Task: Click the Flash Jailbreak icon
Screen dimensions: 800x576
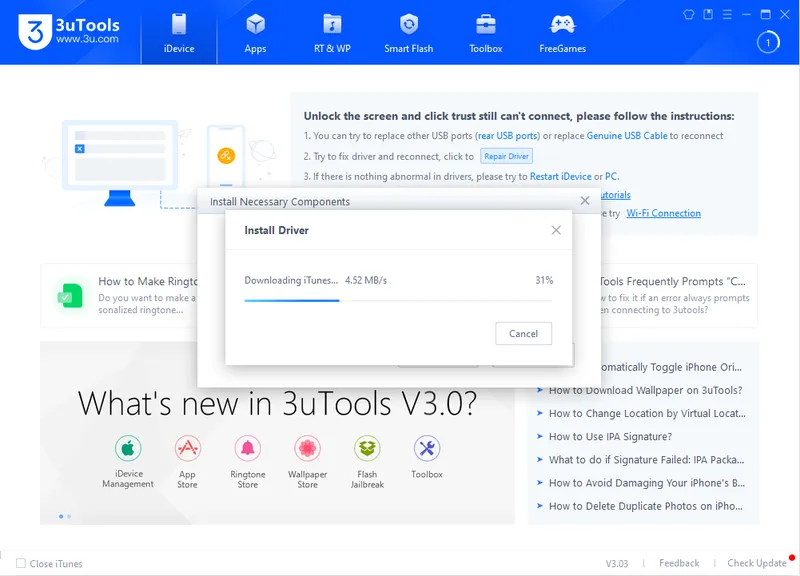Action: [x=367, y=448]
